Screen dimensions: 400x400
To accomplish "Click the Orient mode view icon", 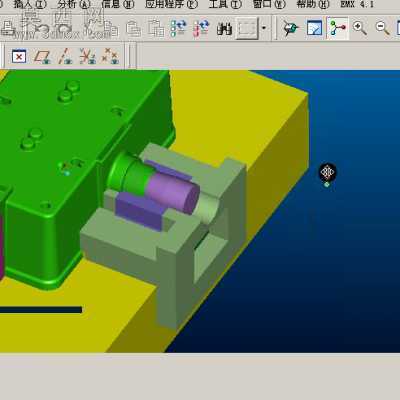I will click(x=314, y=29).
